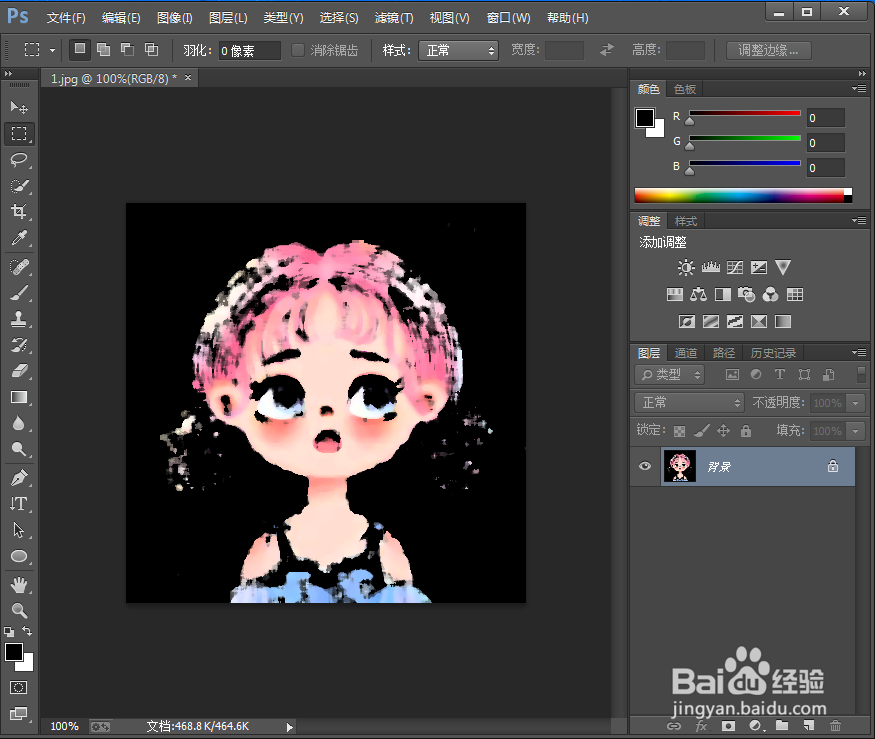Click the red R channel slider
The width and height of the screenshot is (875, 739).
point(744,113)
